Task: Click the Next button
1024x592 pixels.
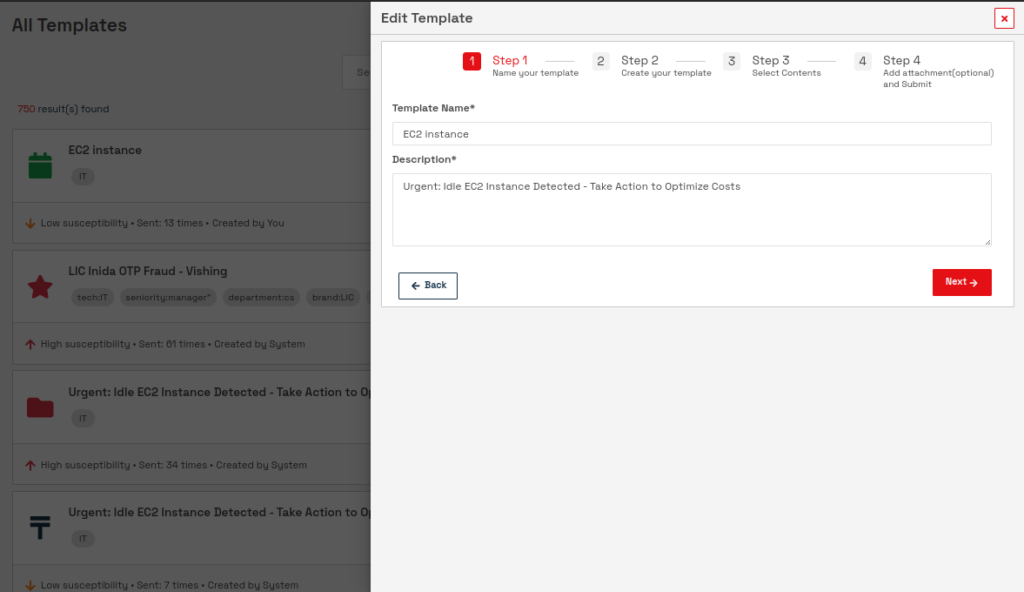Action: click(961, 282)
